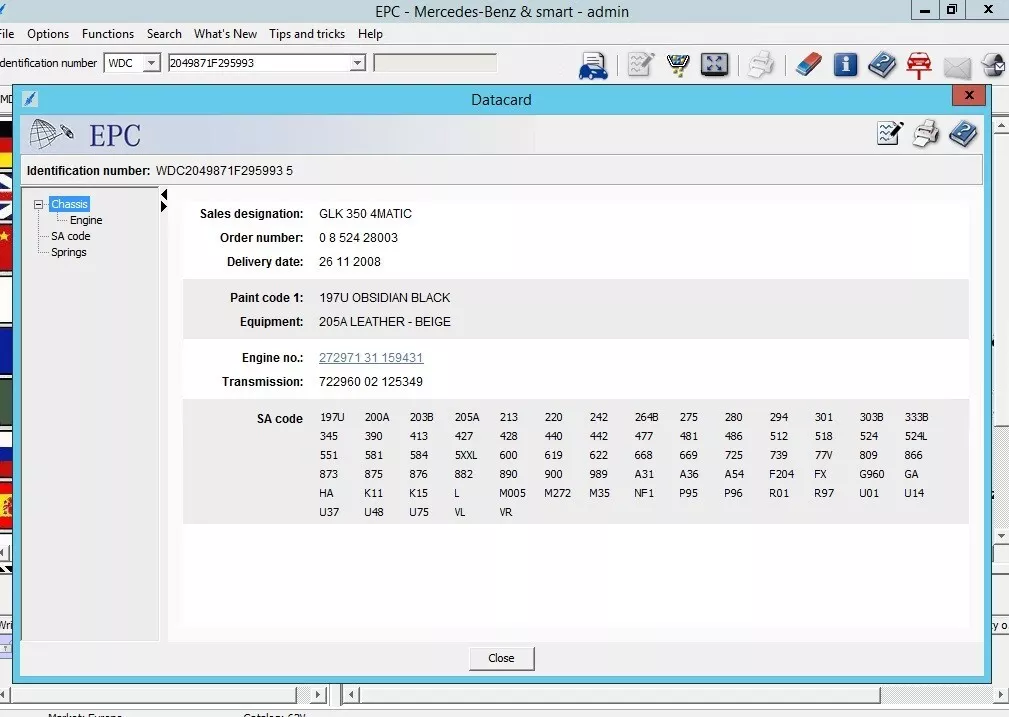1009x717 pixels.
Task: Click SA code NF1
Action: tap(644, 493)
